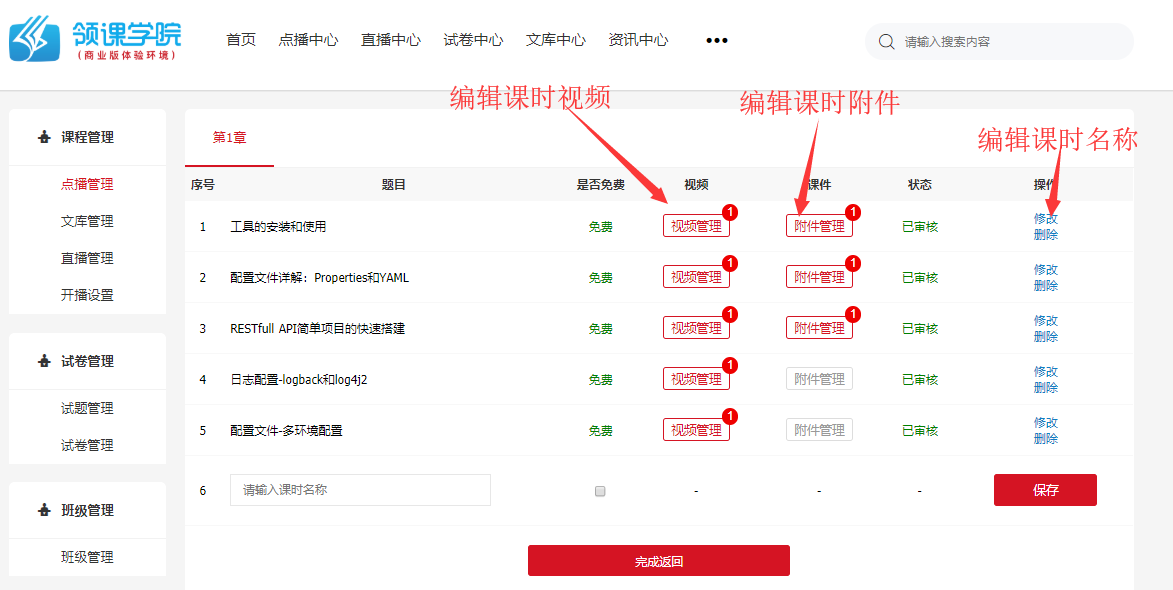The image size is (1173, 590).
Task: Open 点播管理 in sidebar
Action: click(x=87, y=184)
